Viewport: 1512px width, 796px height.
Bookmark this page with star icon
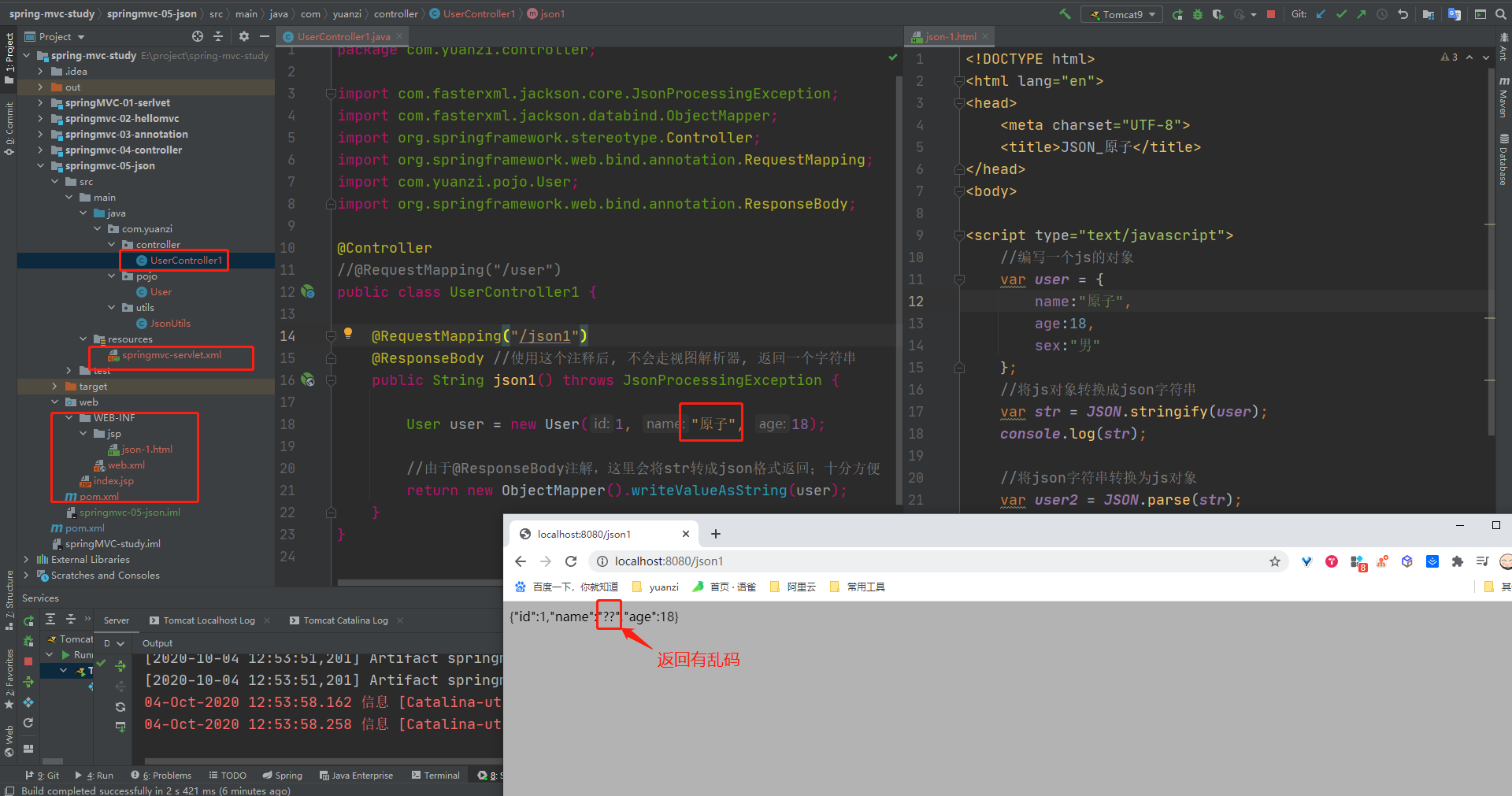1274,561
